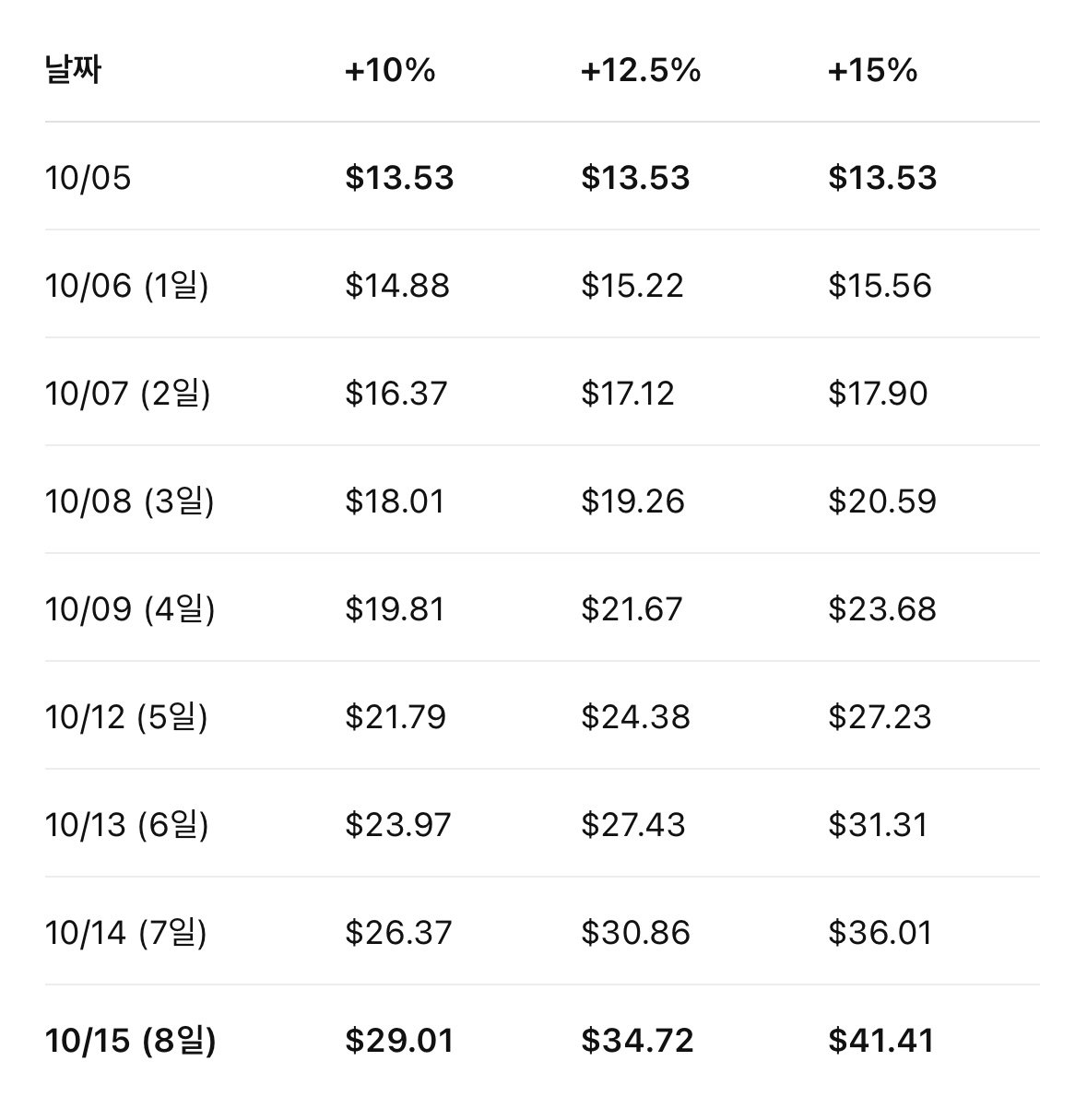This screenshot has width=1087, height=1120.
Task: Select the +15% column header
Action: pos(873,70)
